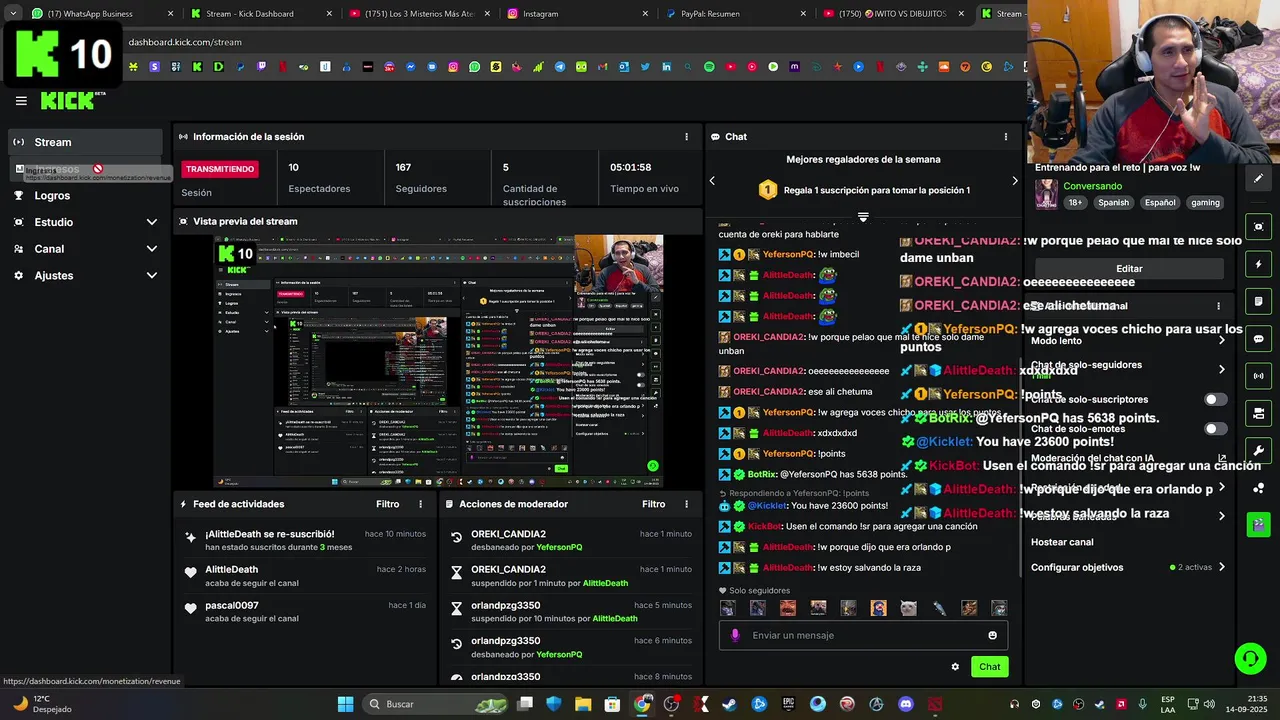Click the camera icon in right sidebar

(1259, 413)
